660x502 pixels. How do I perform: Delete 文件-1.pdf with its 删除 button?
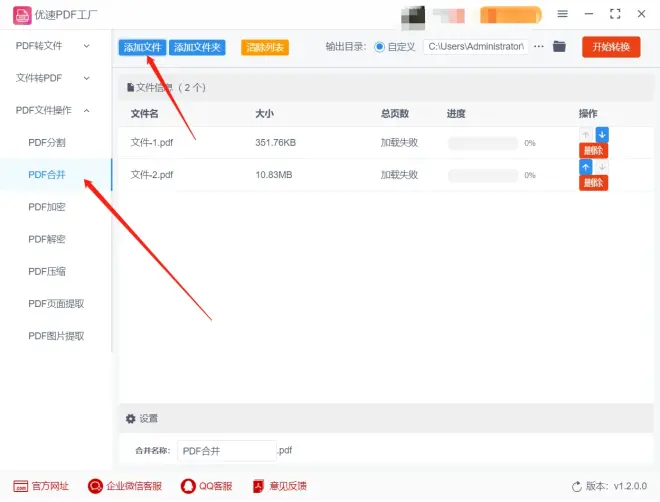(x=593, y=150)
